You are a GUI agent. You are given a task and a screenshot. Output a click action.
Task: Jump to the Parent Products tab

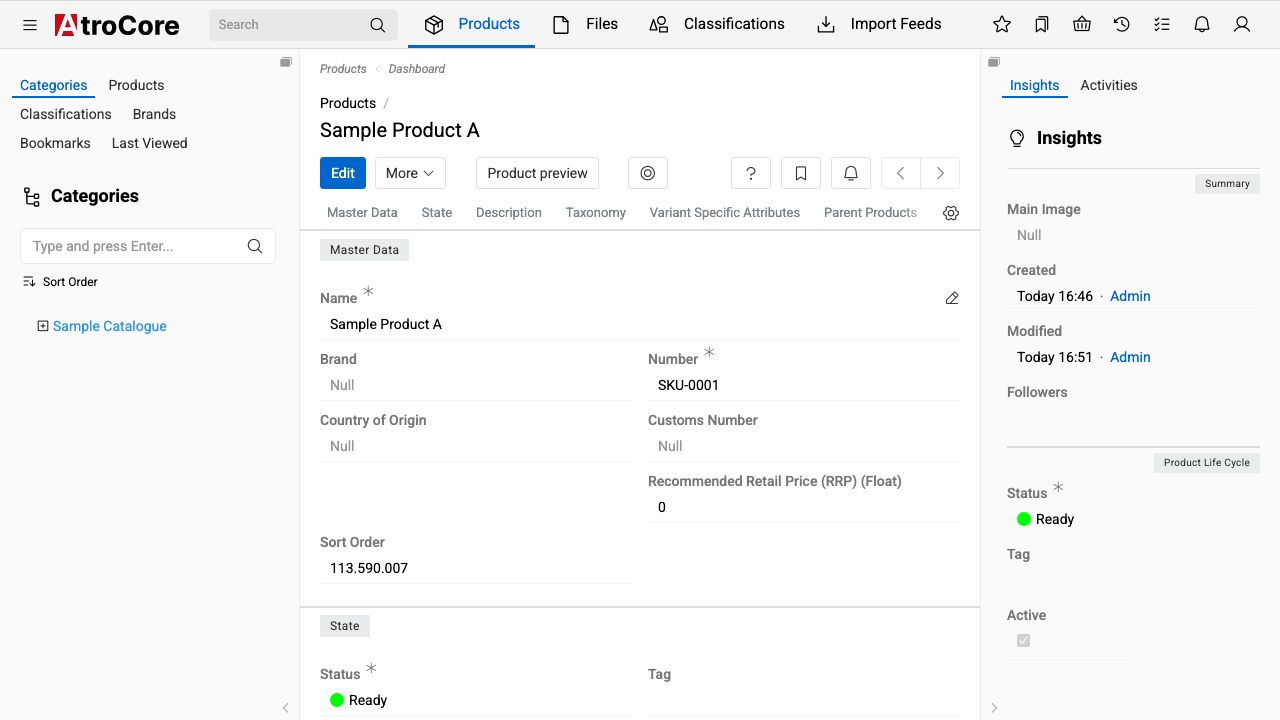tap(871, 213)
